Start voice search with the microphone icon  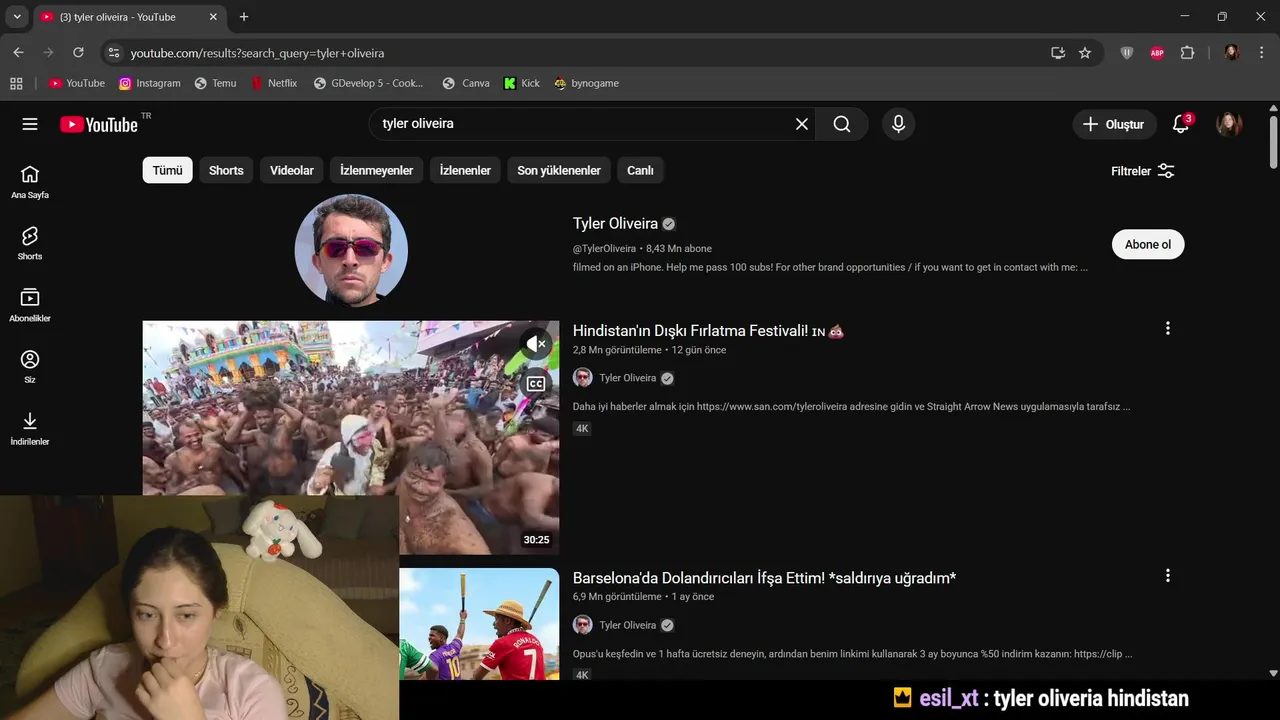[898, 124]
